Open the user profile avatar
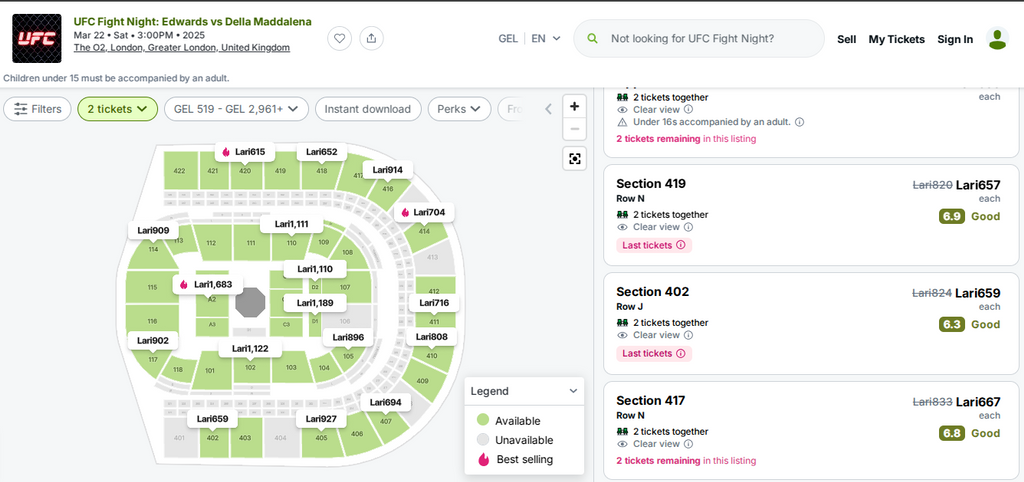This screenshot has width=1024, height=482. [x=997, y=39]
